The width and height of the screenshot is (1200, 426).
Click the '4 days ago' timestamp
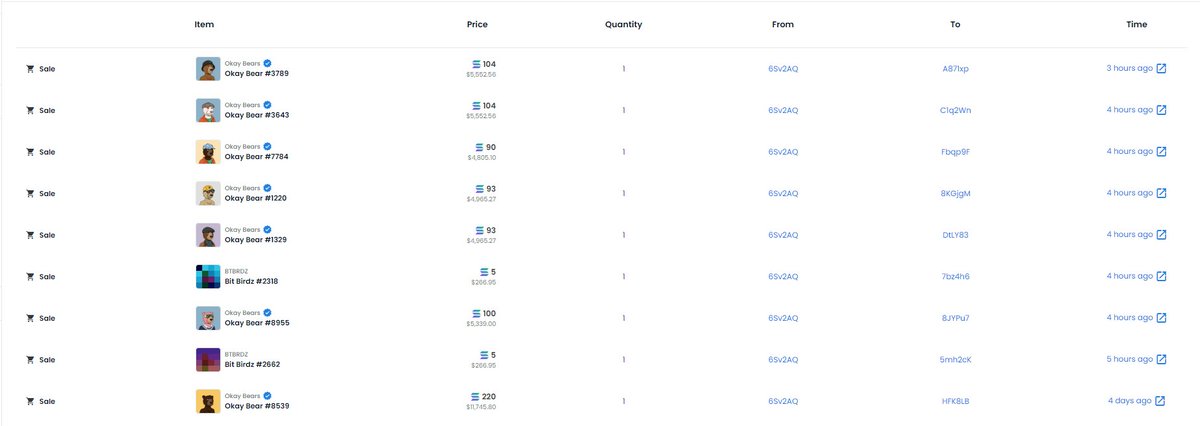[x=1130, y=401]
